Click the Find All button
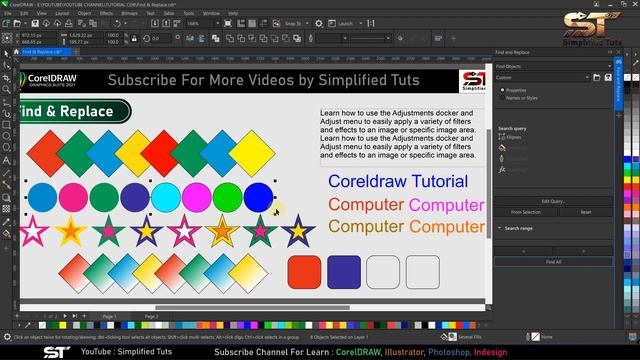 point(553,262)
